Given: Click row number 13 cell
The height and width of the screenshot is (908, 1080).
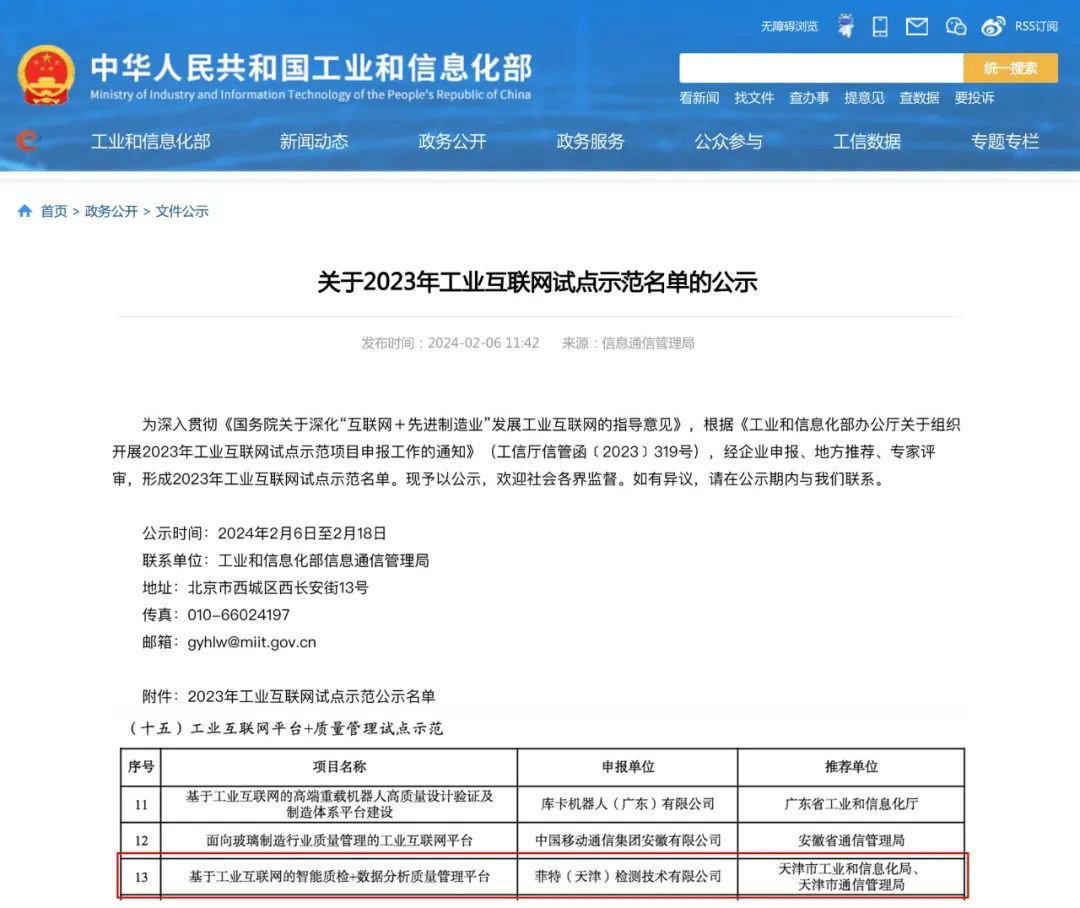Looking at the screenshot, I should [x=141, y=877].
